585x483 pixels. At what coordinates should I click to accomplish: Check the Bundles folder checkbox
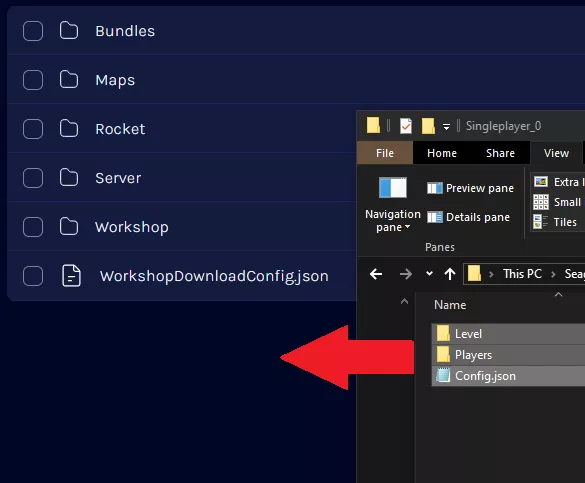pyautogui.click(x=33, y=31)
